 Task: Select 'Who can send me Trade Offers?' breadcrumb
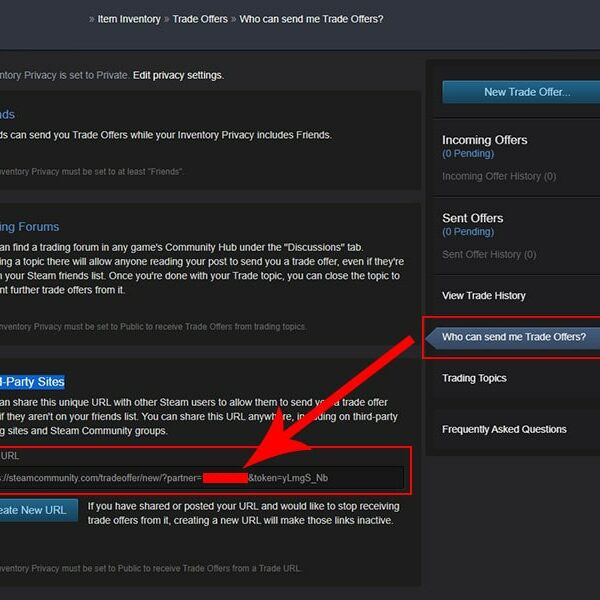pyautogui.click(x=311, y=19)
